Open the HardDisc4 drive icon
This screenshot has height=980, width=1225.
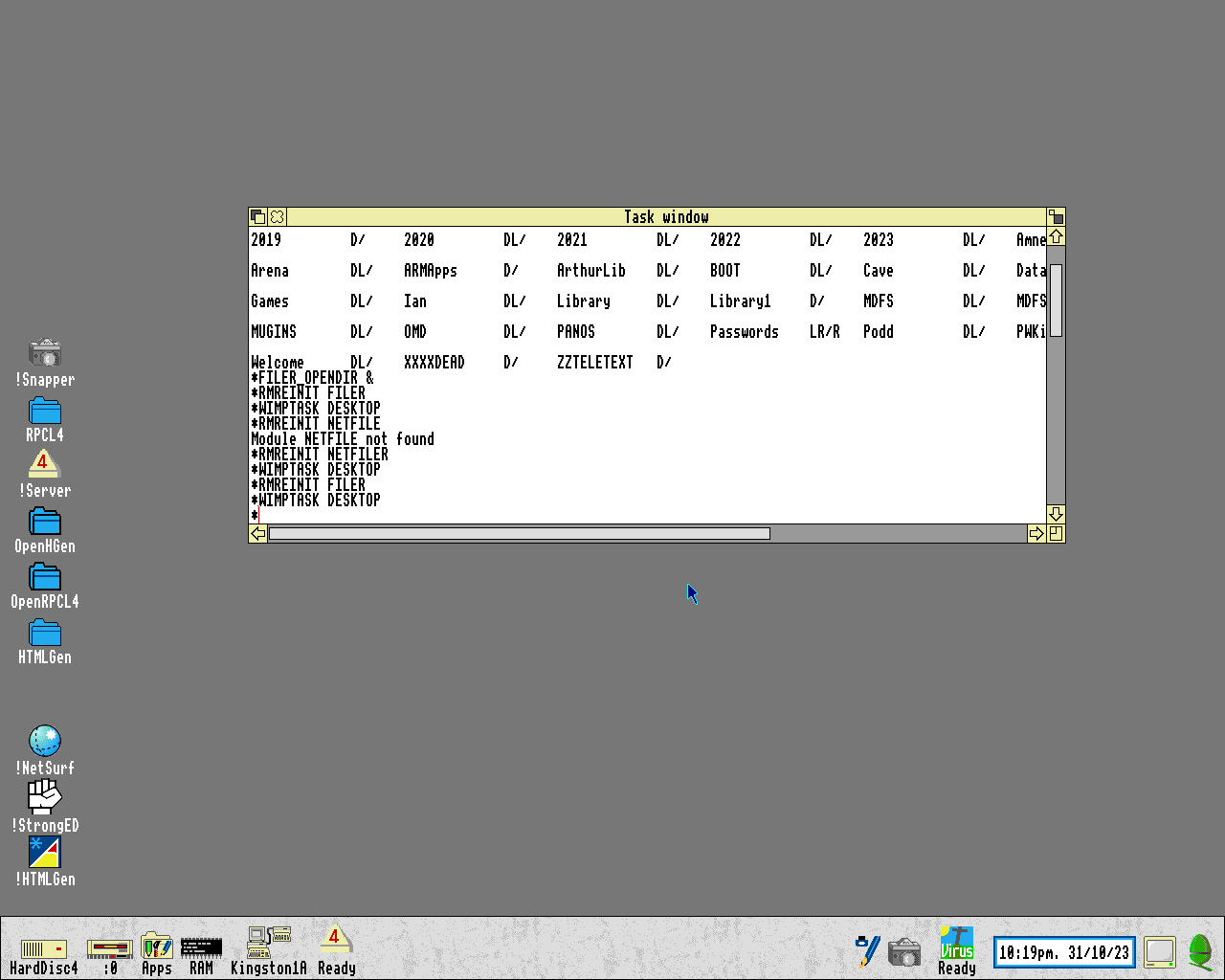(43, 949)
